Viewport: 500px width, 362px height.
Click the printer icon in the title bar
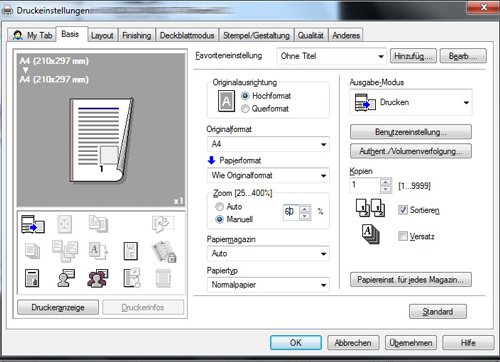7,10
